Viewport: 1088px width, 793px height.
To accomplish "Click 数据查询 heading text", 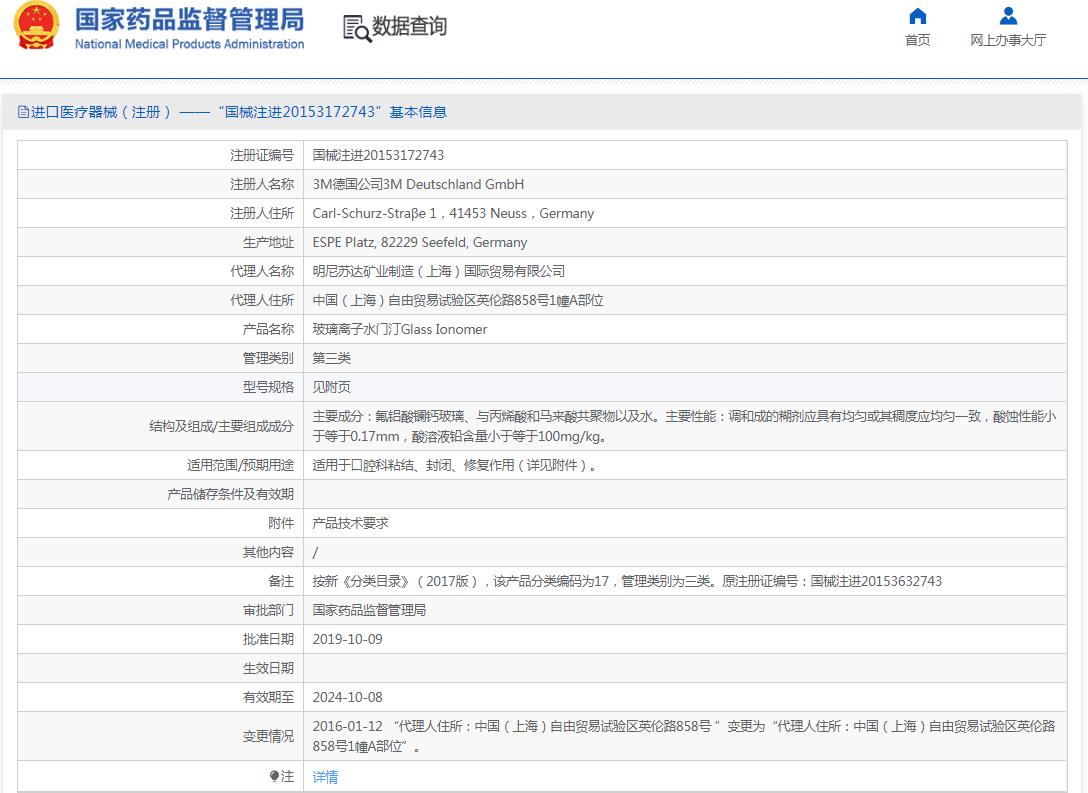I will 409,26.
